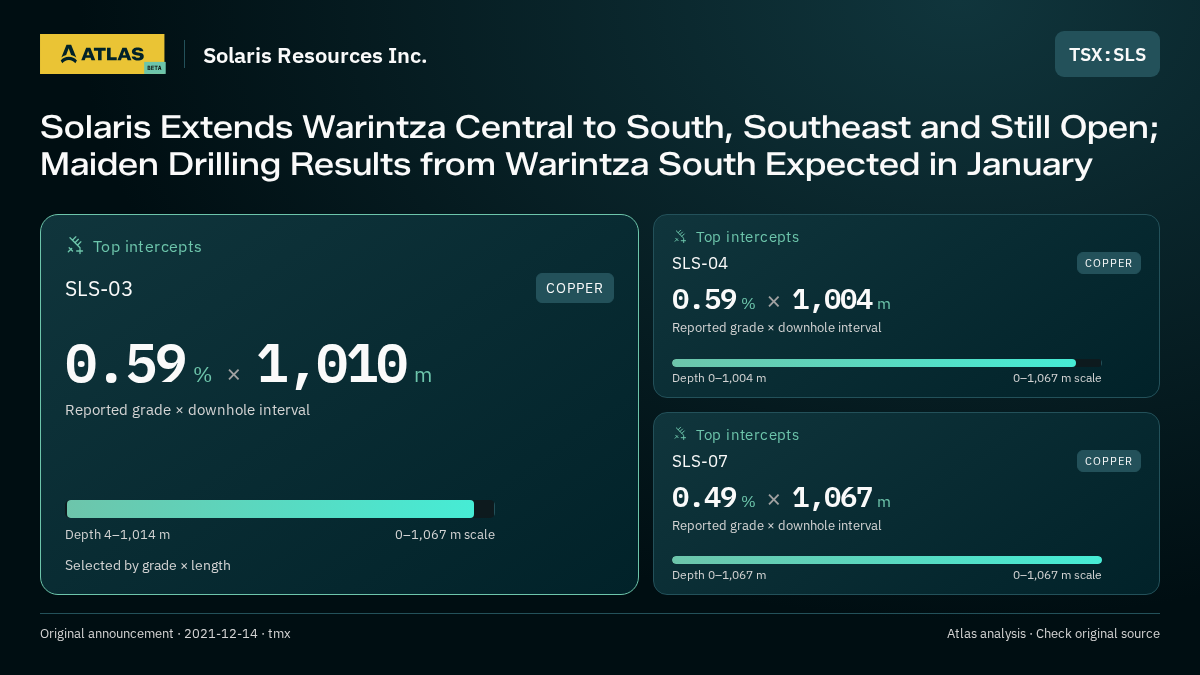Click 'Depth 0–1,004 m' label
1200x675 pixels.
719,378
